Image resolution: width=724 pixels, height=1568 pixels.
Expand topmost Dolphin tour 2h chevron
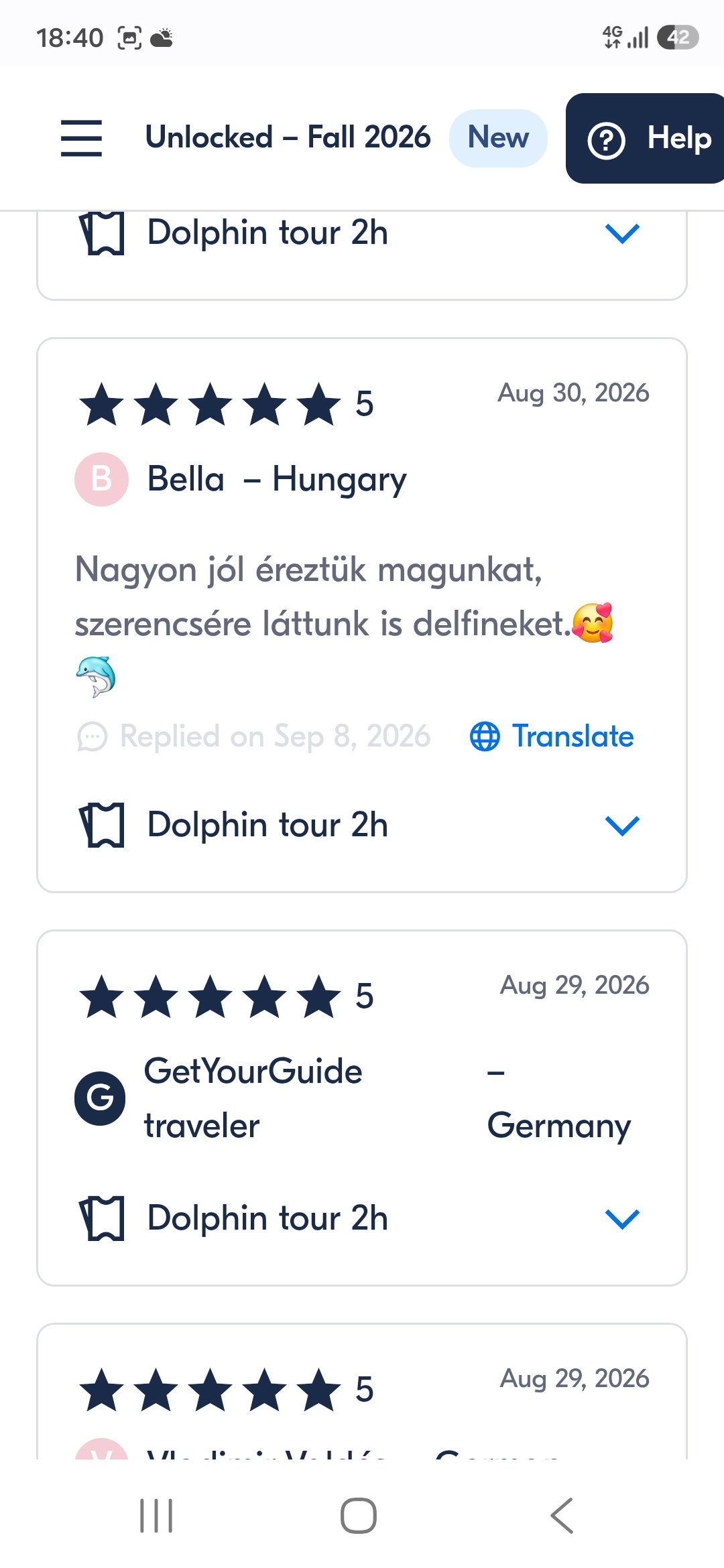point(622,233)
